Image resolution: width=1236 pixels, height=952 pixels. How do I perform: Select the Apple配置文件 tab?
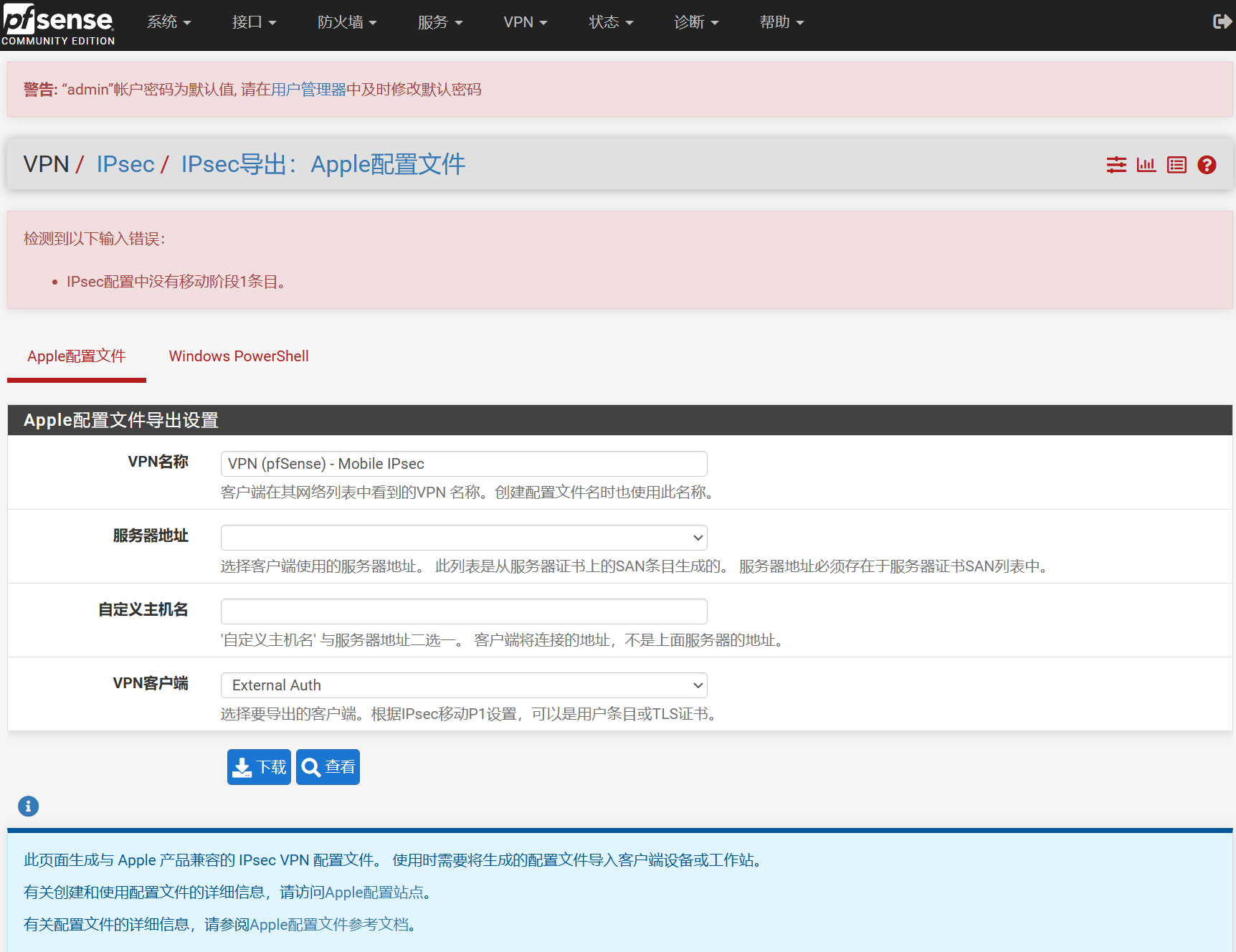pyautogui.click(x=77, y=356)
